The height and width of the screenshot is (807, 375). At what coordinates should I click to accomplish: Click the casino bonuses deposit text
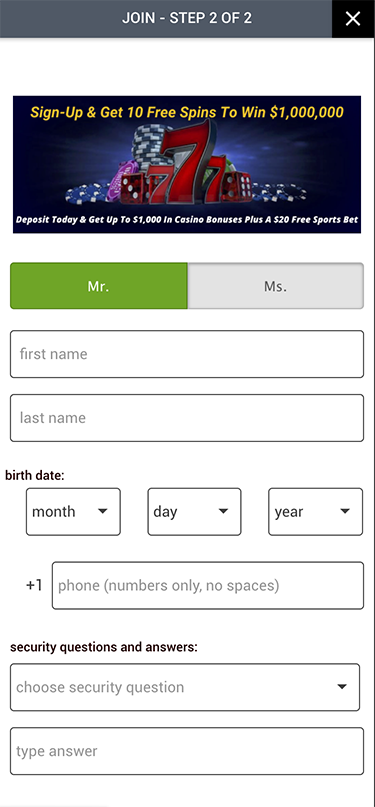click(x=187, y=220)
